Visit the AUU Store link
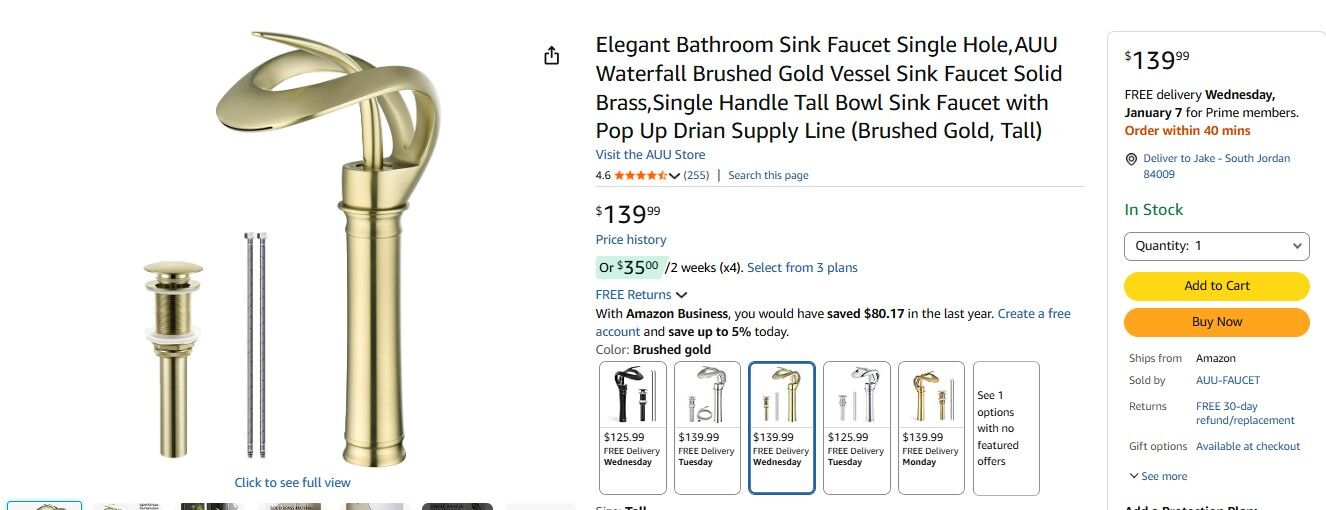Viewport: 1326px width, 510px height. pyautogui.click(x=650, y=155)
